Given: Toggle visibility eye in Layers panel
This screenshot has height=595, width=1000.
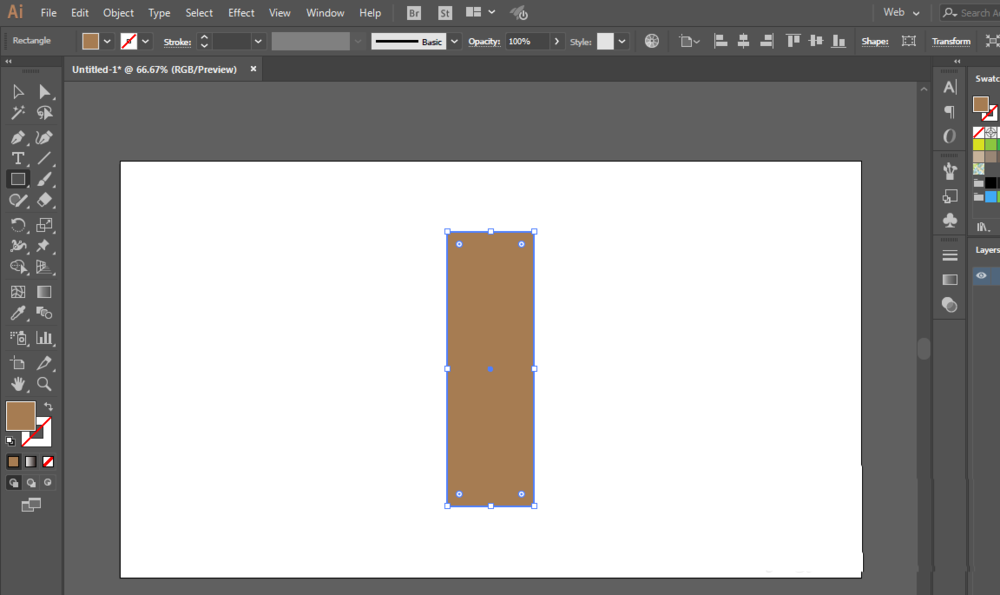Looking at the screenshot, I should tap(981, 275).
